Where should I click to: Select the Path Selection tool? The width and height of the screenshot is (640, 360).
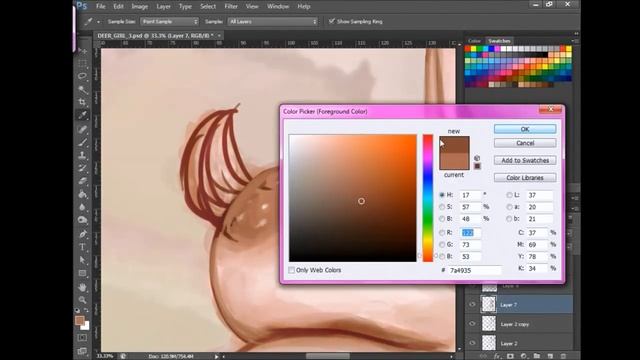[x=83, y=260]
